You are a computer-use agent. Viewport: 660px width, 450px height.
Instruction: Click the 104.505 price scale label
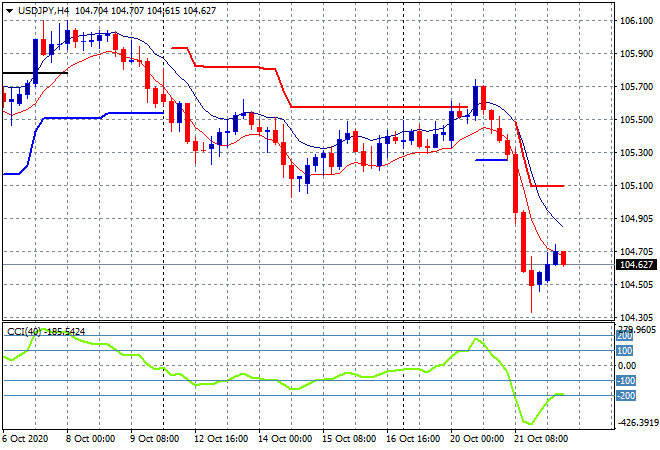click(636, 285)
